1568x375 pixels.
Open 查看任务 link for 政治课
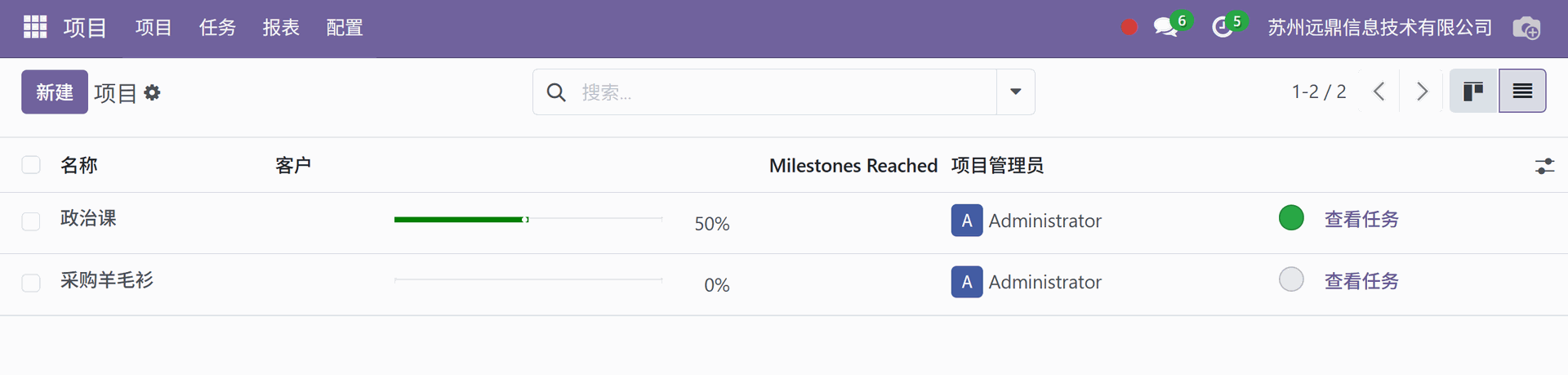[x=1361, y=219]
